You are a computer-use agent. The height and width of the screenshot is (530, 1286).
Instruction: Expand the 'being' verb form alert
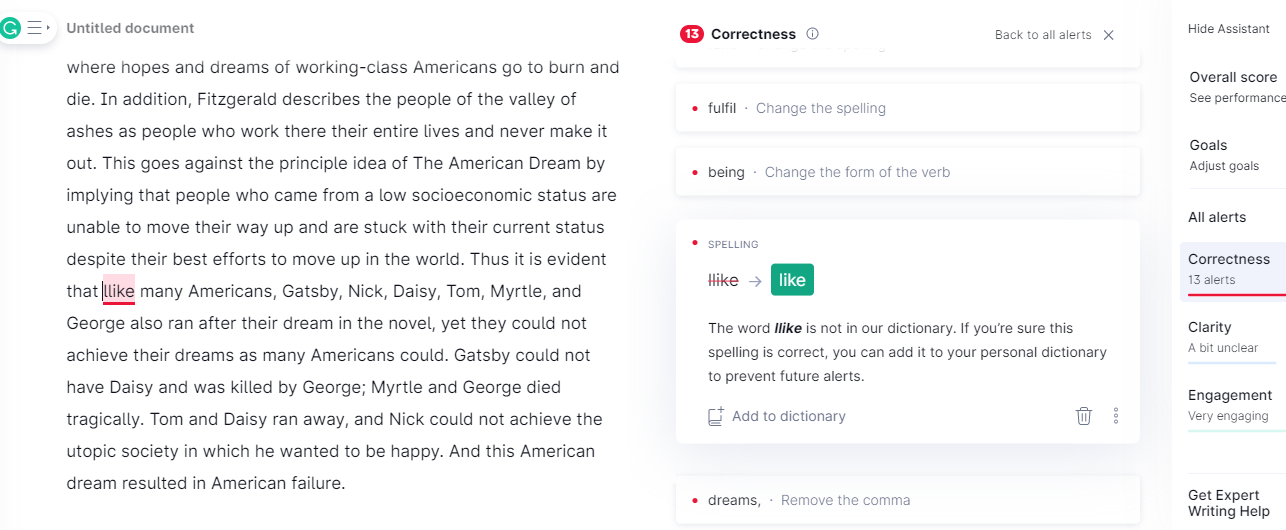pos(908,172)
